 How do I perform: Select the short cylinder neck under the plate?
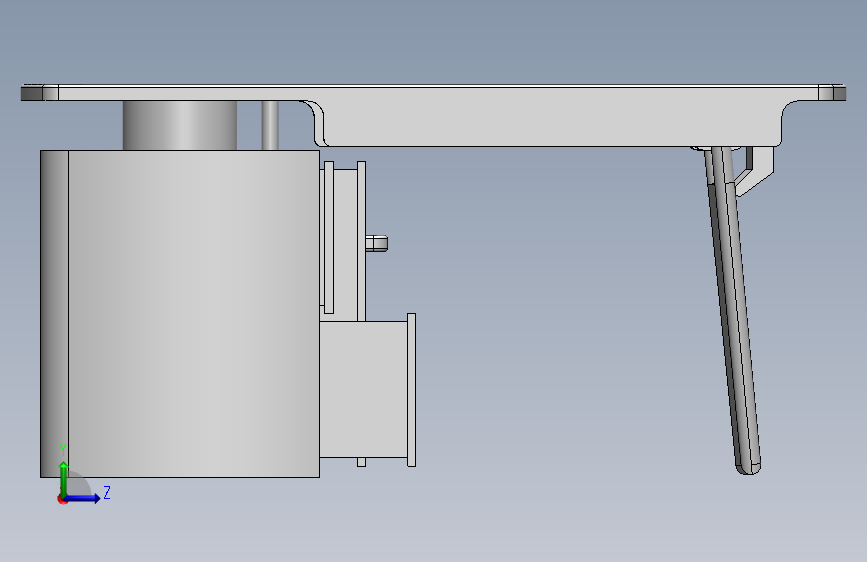pyautogui.click(x=180, y=126)
